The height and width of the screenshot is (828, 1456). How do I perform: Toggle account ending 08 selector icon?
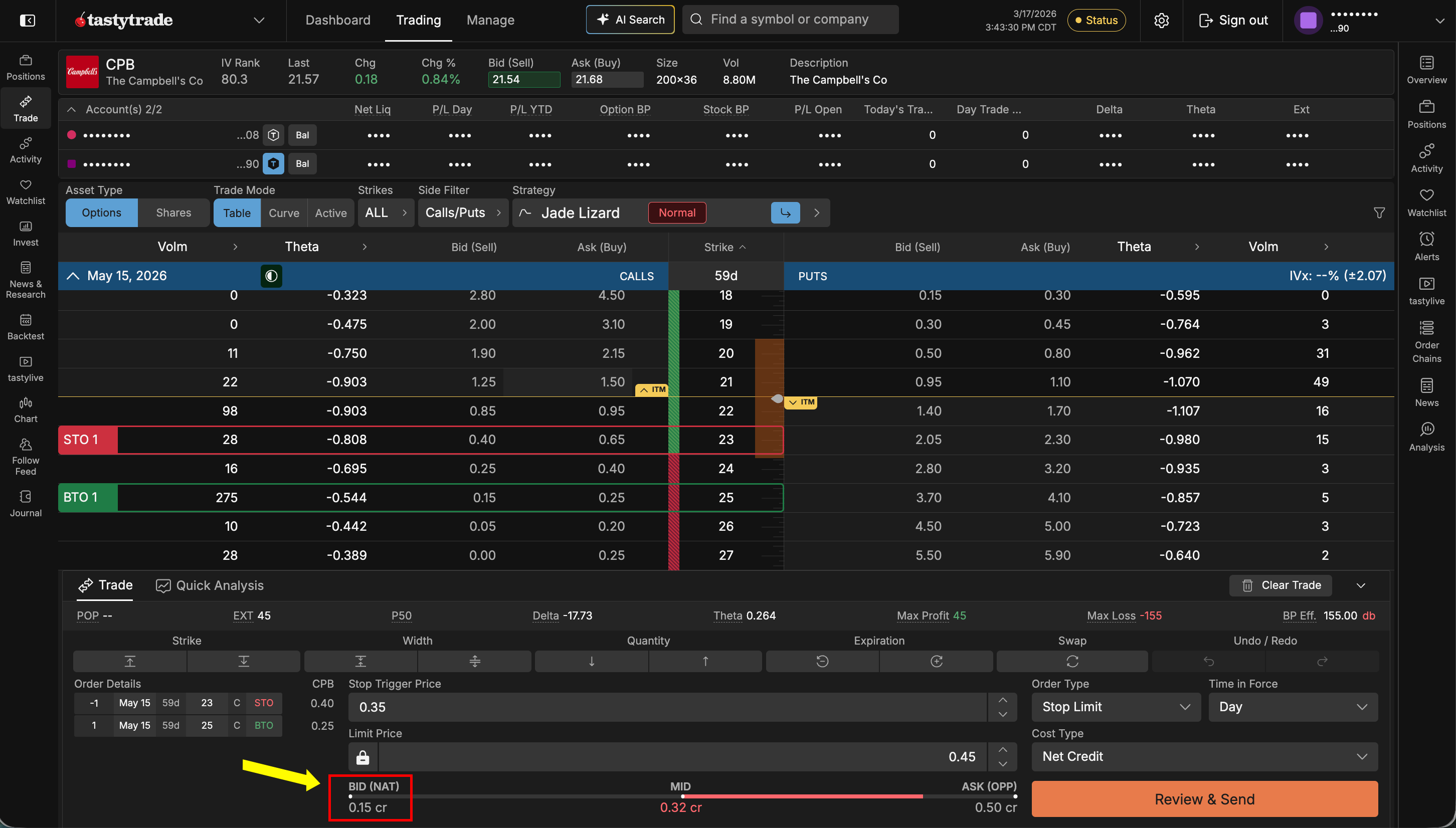274,135
